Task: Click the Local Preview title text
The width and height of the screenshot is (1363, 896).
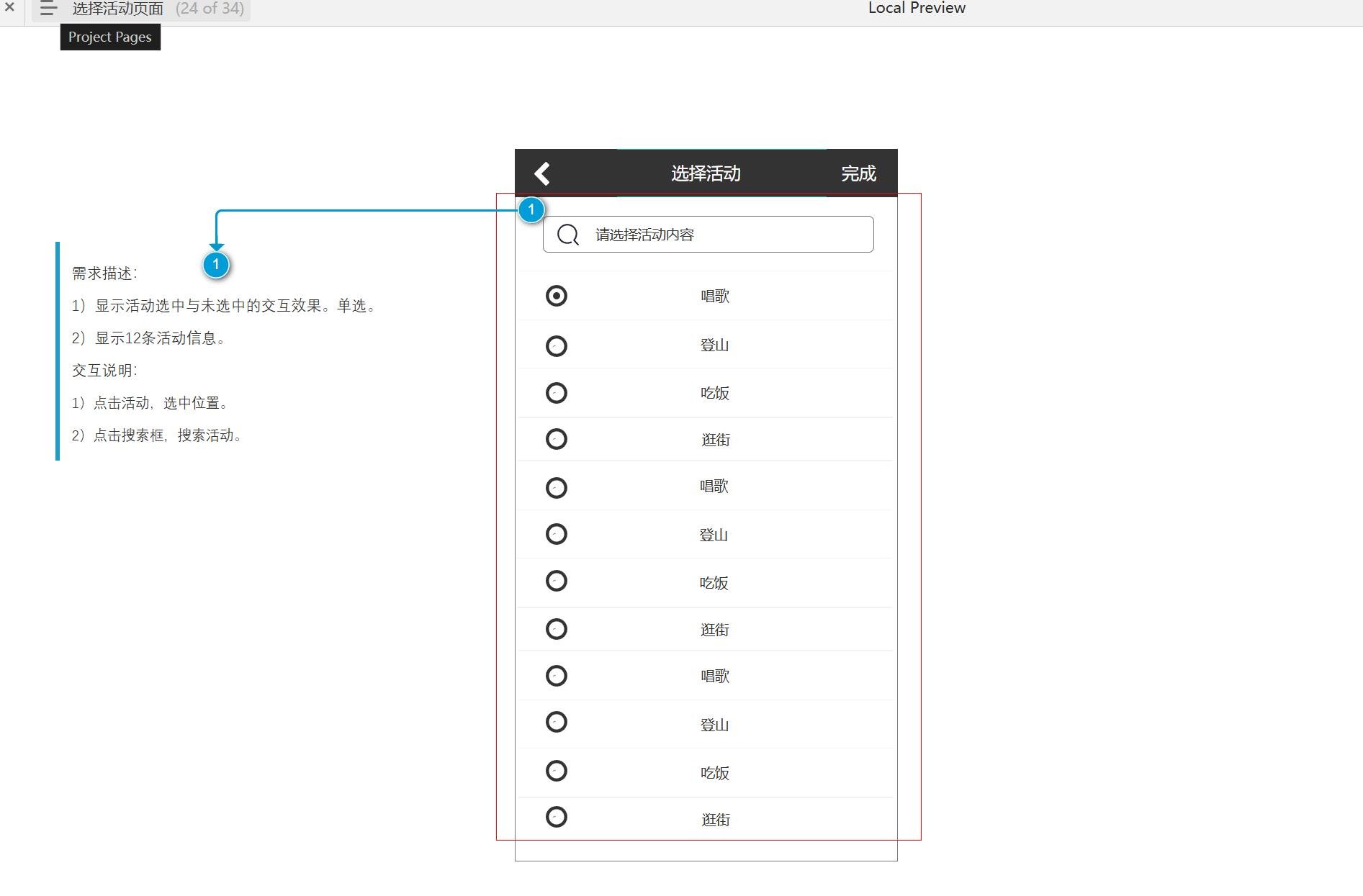Action: click(x=917, y=8)
